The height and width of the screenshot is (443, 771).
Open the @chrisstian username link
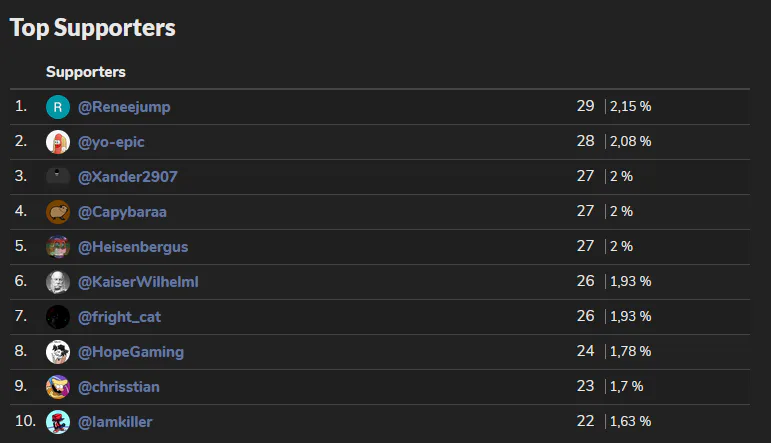pos(118,387)
